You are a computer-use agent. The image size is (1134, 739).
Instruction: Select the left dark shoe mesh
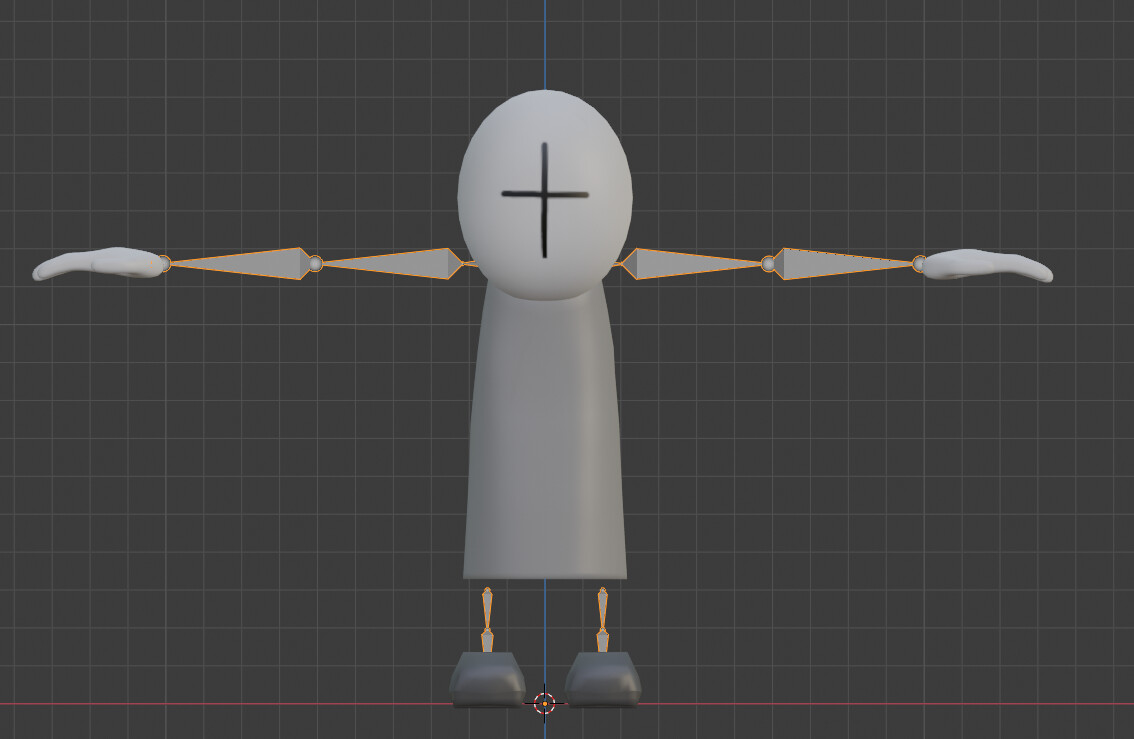[x=488, y=679]
